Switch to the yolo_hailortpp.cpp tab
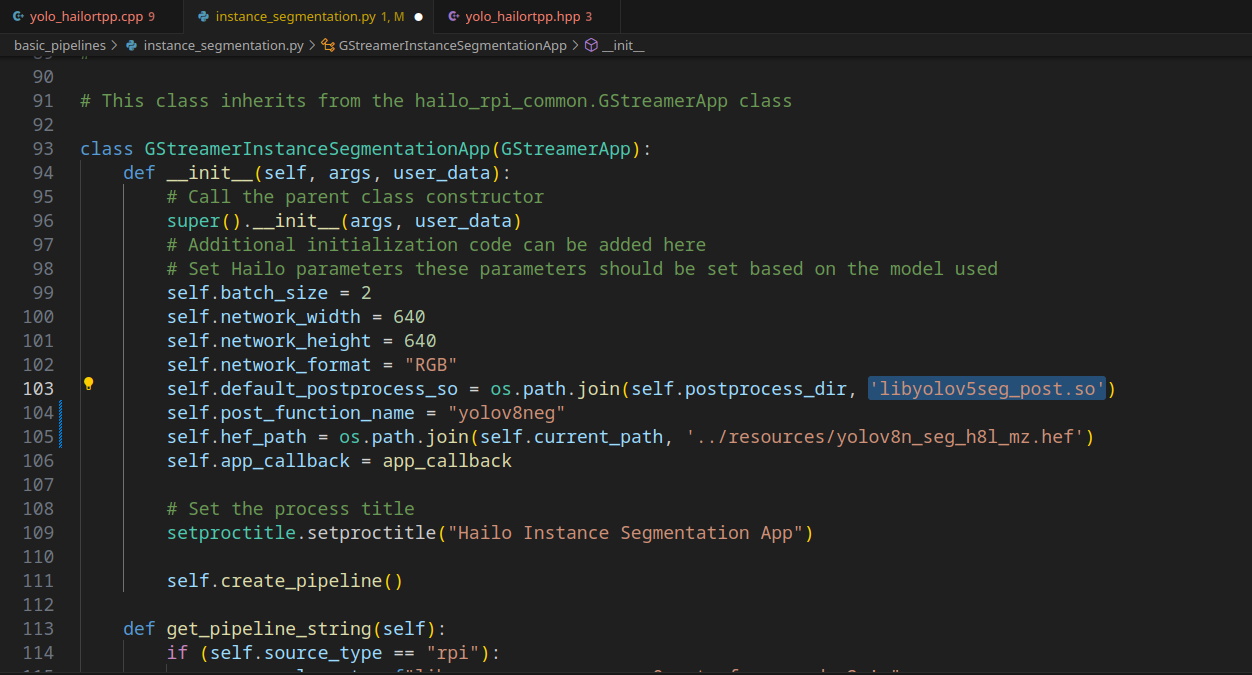 click(x=85, y=17)
